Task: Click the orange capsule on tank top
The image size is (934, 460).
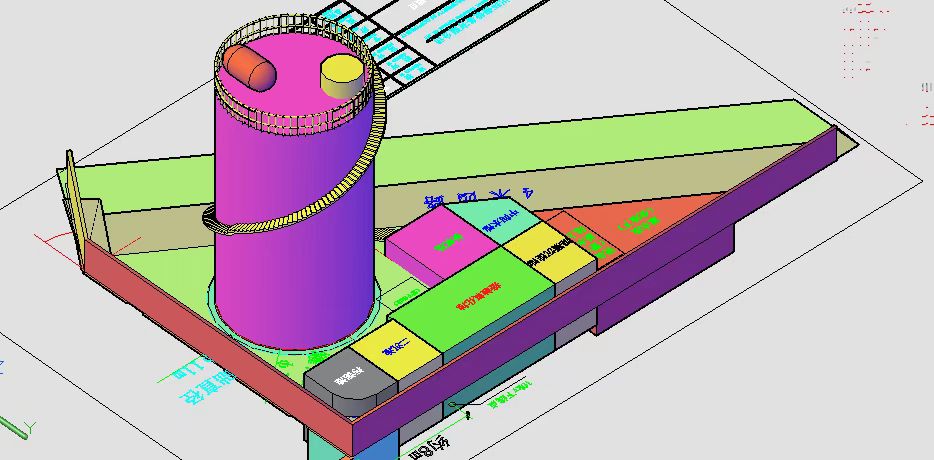Action: point(249,69)
